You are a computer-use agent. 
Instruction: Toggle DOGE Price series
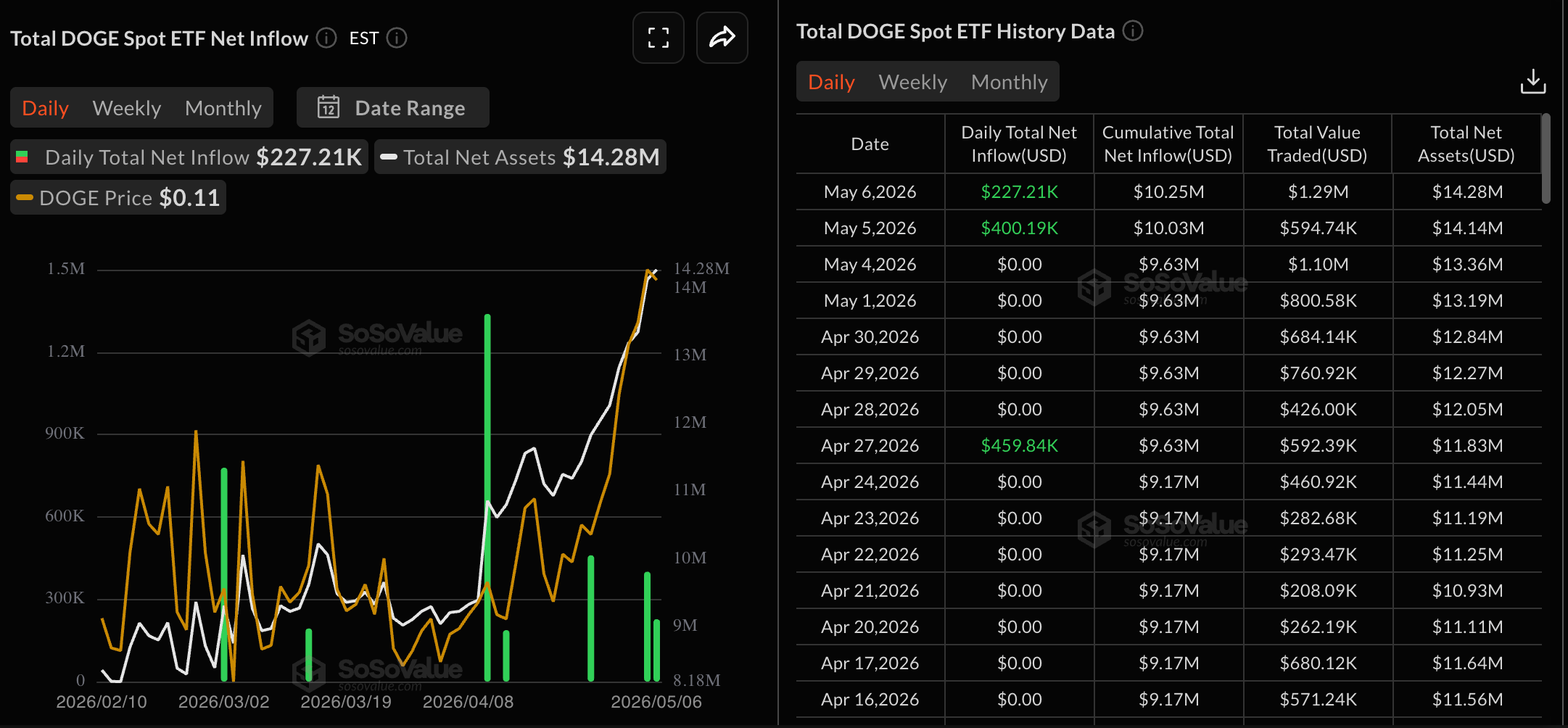pyautogui.click(x=118, y=198)
